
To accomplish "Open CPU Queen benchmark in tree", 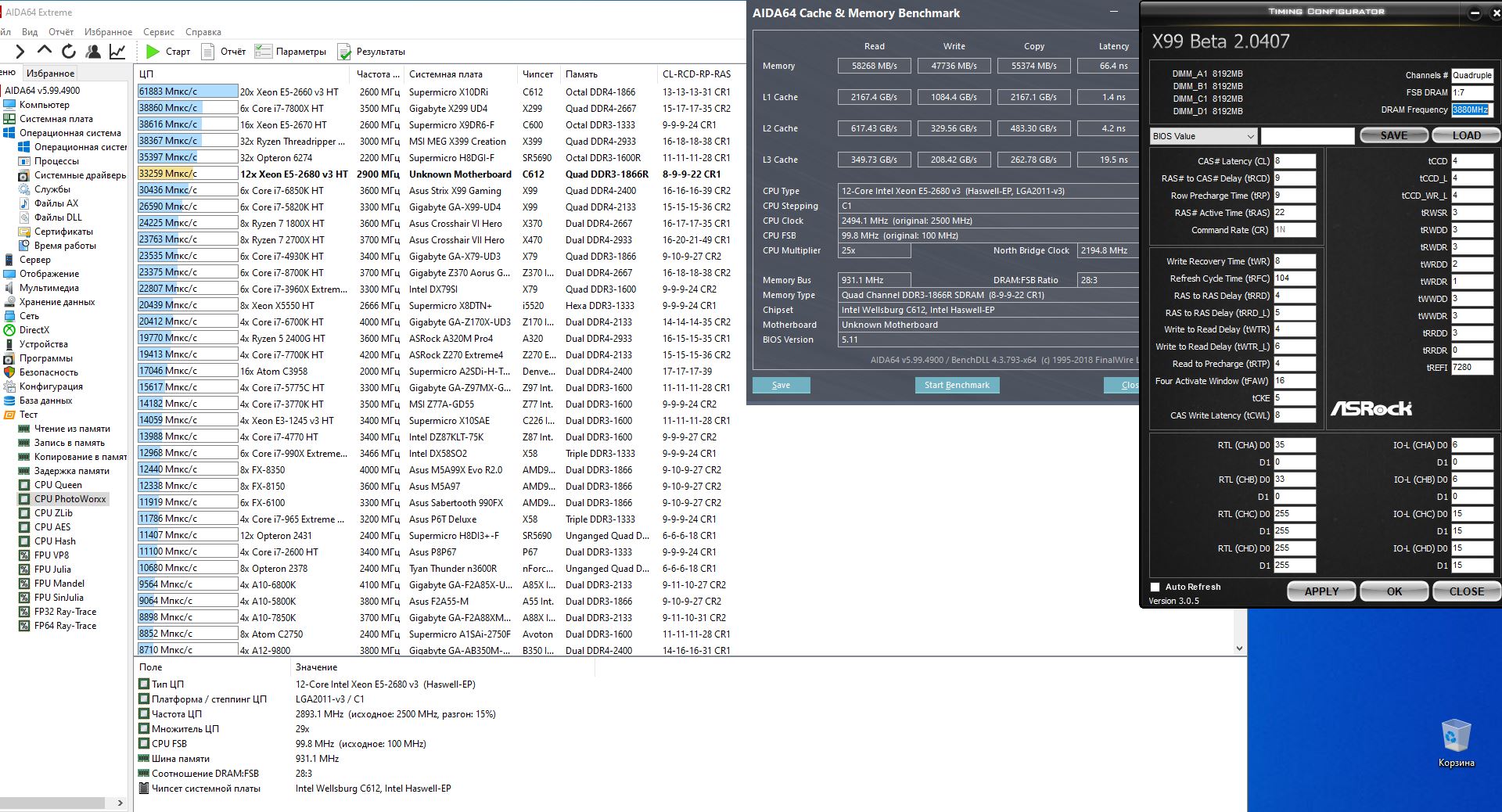I will (58, 485).
